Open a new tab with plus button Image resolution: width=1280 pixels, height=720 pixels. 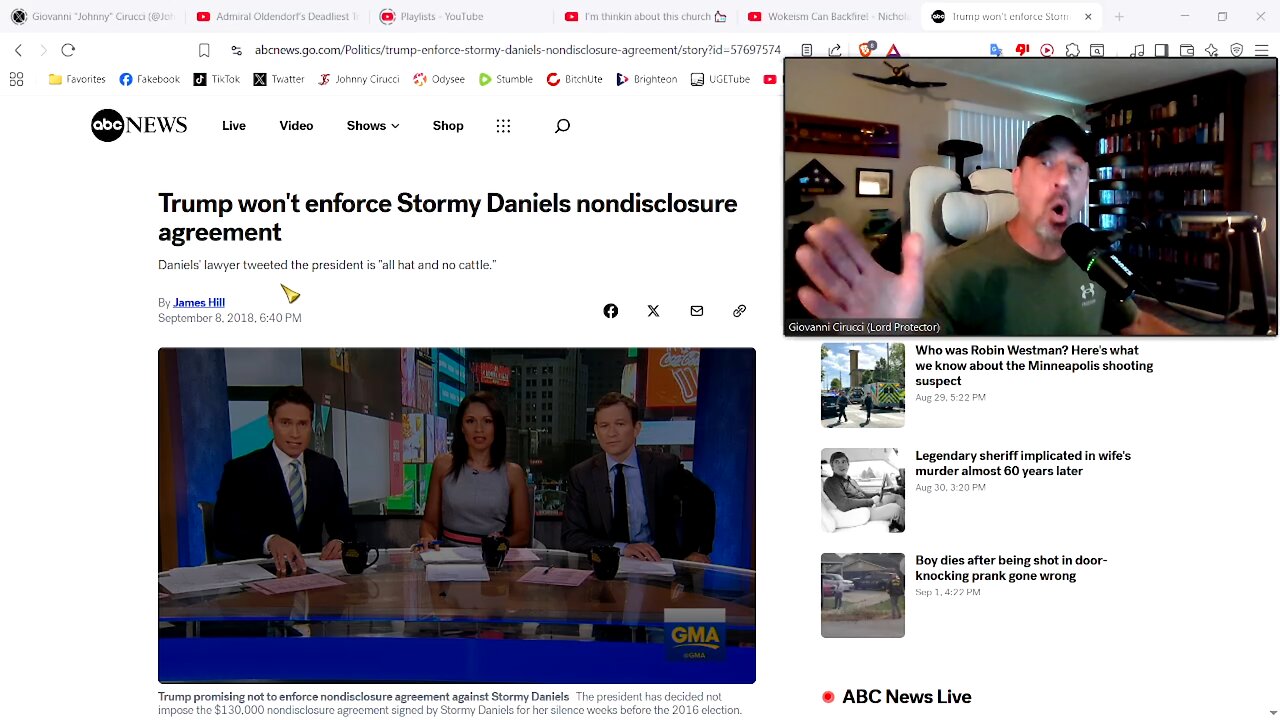[x=1119, y=16]
